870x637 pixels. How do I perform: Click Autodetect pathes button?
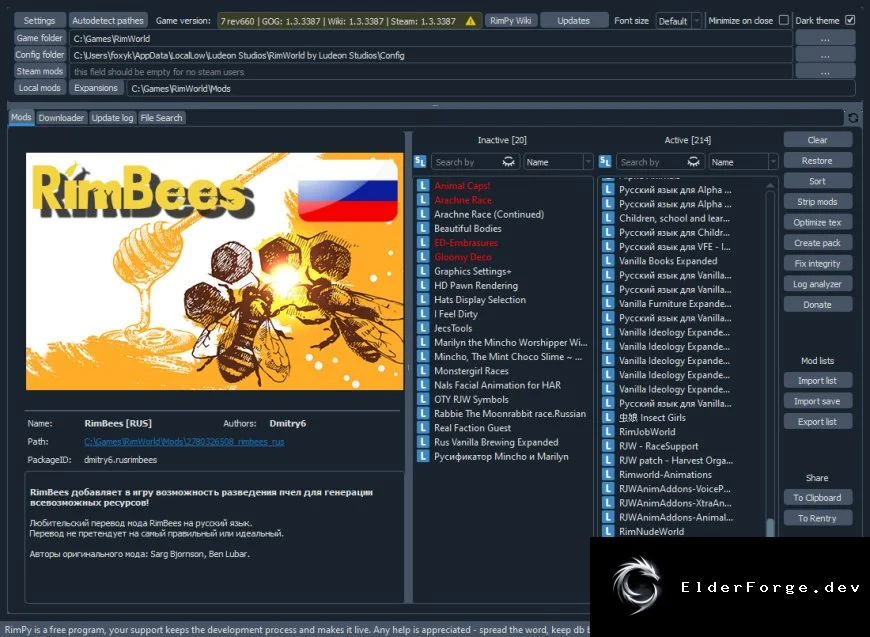108,21
